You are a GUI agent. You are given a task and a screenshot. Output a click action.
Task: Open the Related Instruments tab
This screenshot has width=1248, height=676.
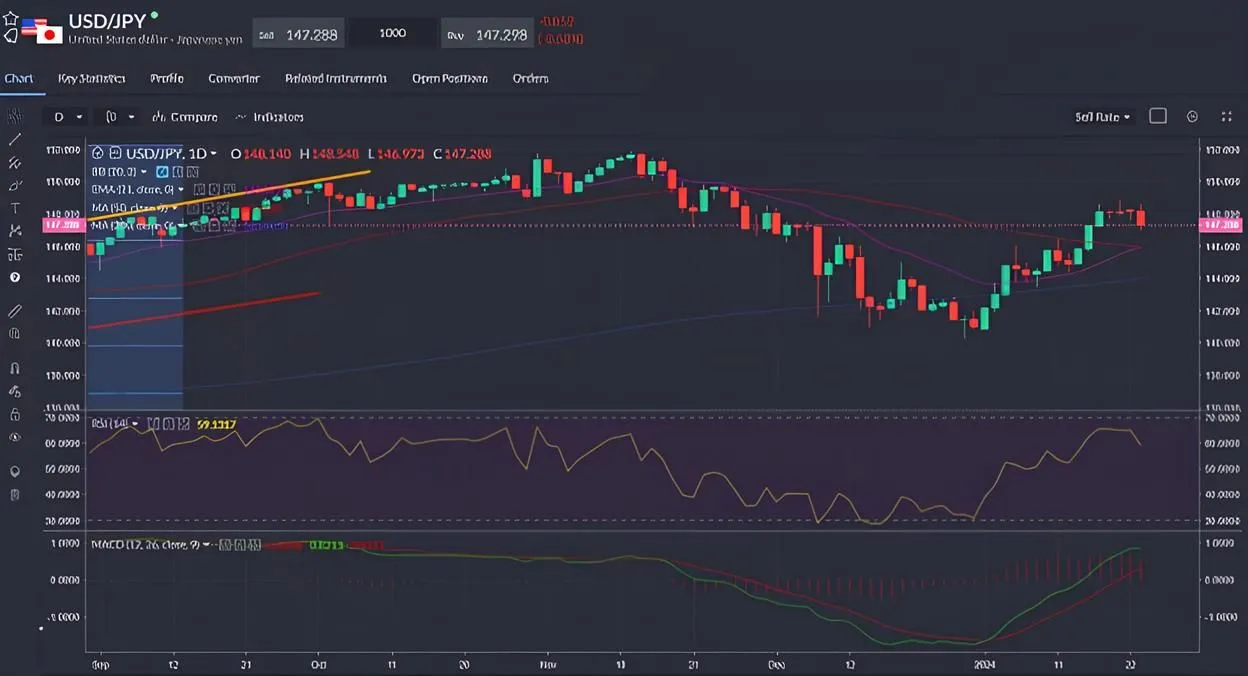(x=337, y=78)
